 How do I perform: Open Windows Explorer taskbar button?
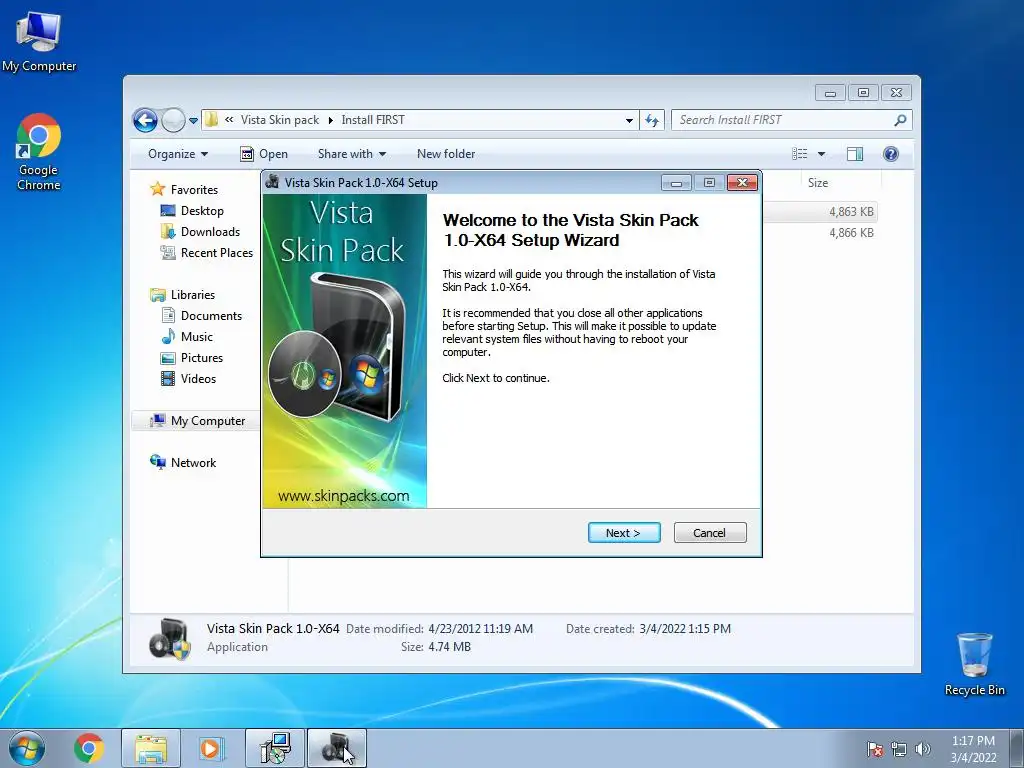click(x=151, y=748)
